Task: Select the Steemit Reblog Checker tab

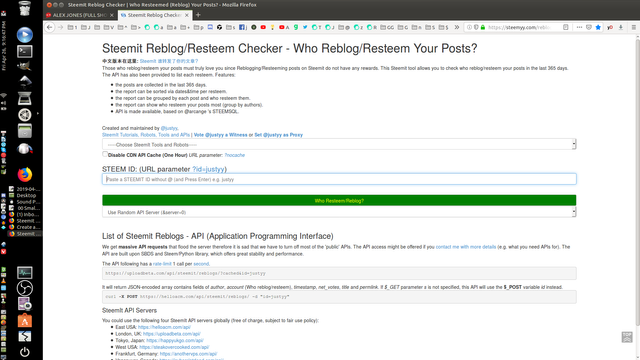Action: (154, 15)
